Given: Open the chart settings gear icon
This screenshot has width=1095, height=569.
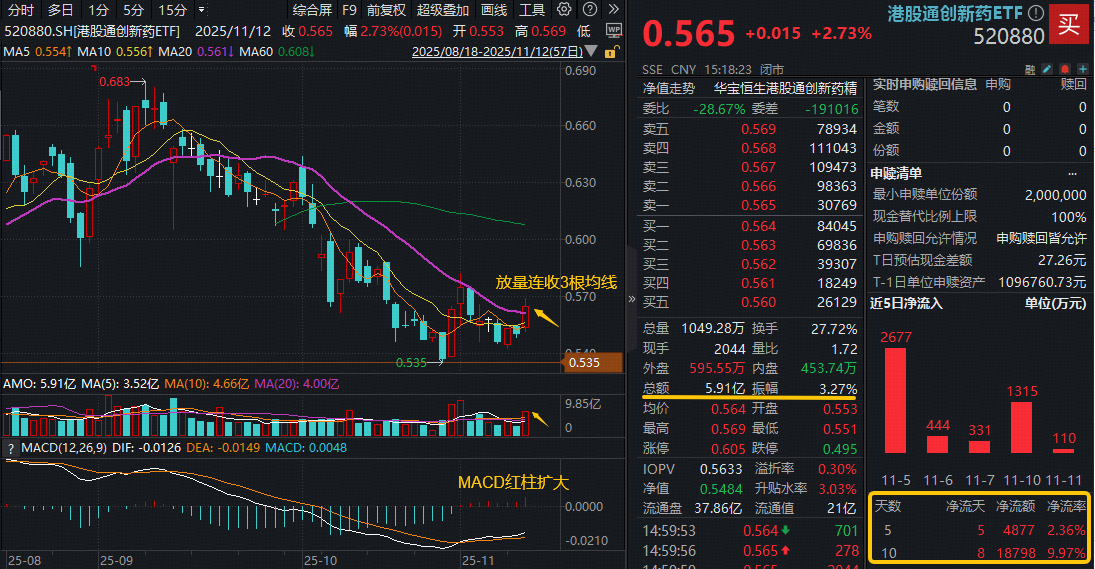Looking at the screenshot, I should (563, 10).
